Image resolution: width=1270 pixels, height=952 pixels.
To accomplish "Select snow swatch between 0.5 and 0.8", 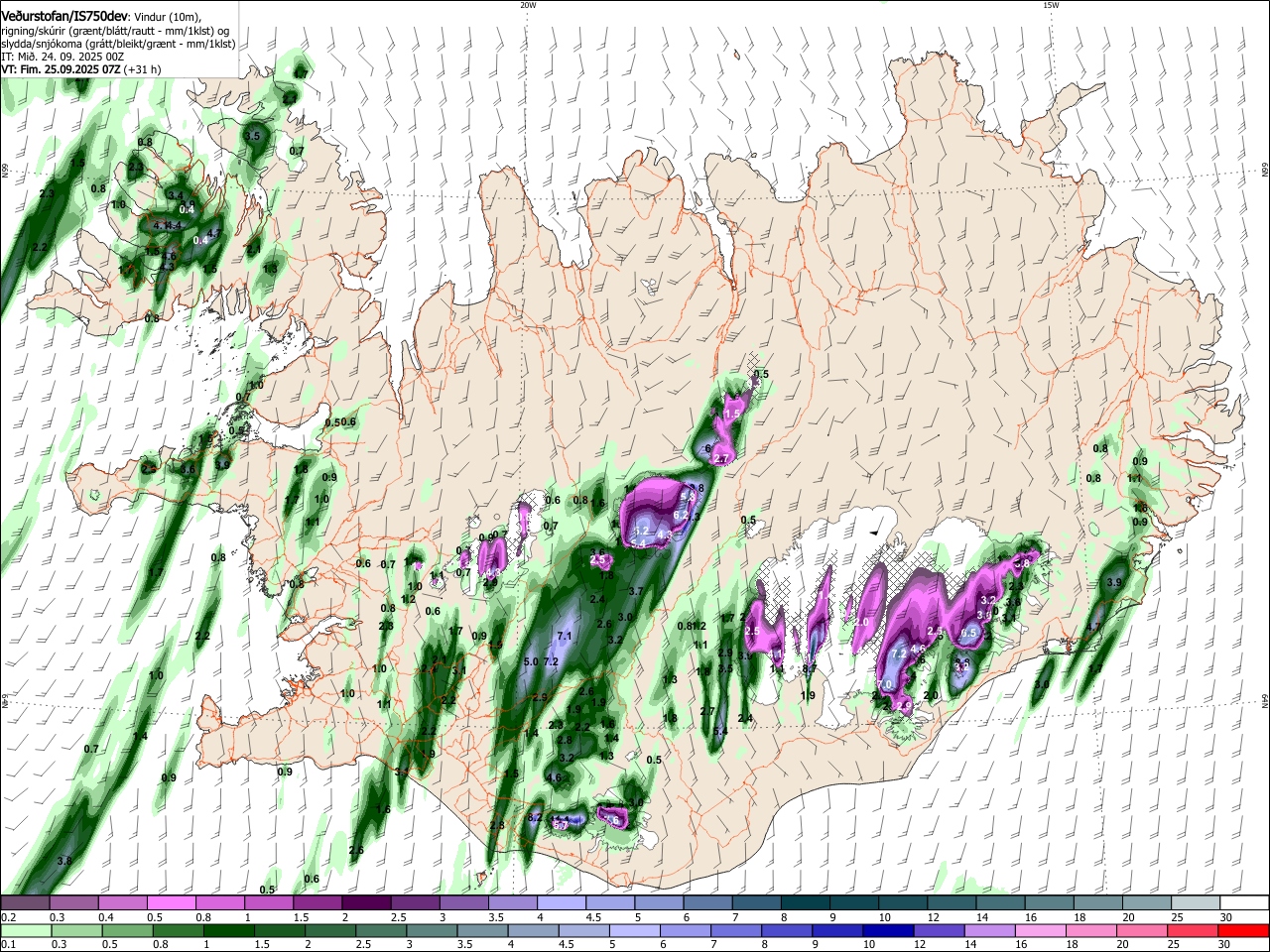I will coord(171,903).
